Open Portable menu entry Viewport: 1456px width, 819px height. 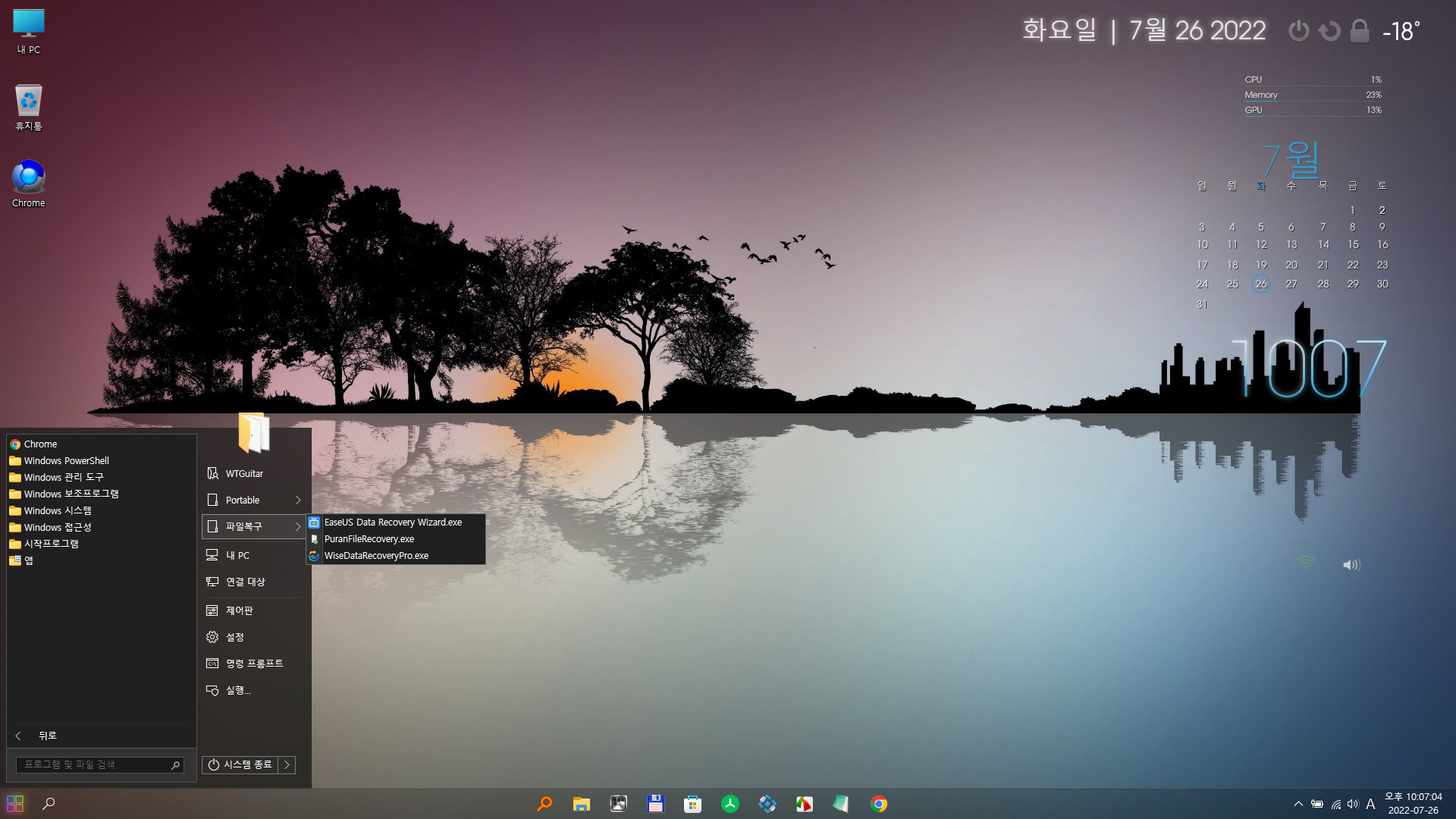pos(253,500)
